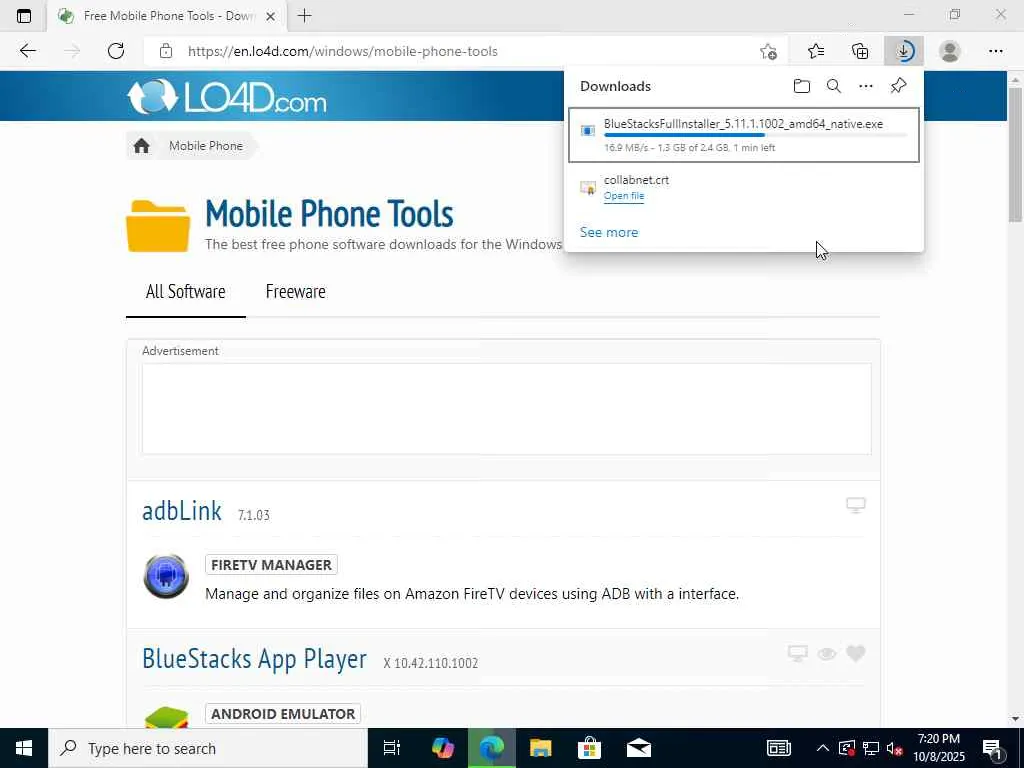Open the Windows Start menu
Screen dimensions: 1024x768
coord(24,748)
